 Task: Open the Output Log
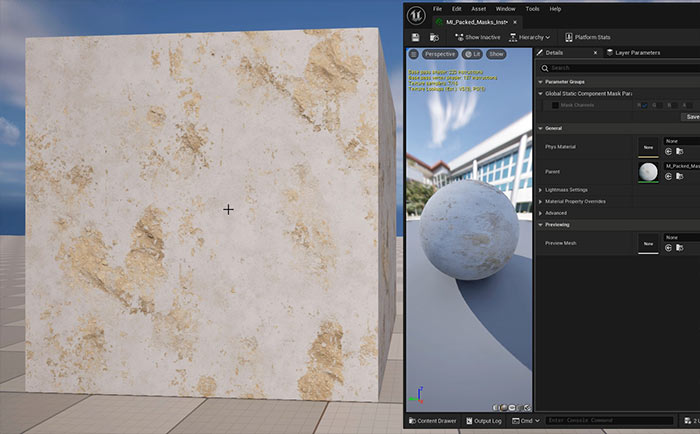pos(487,421)
